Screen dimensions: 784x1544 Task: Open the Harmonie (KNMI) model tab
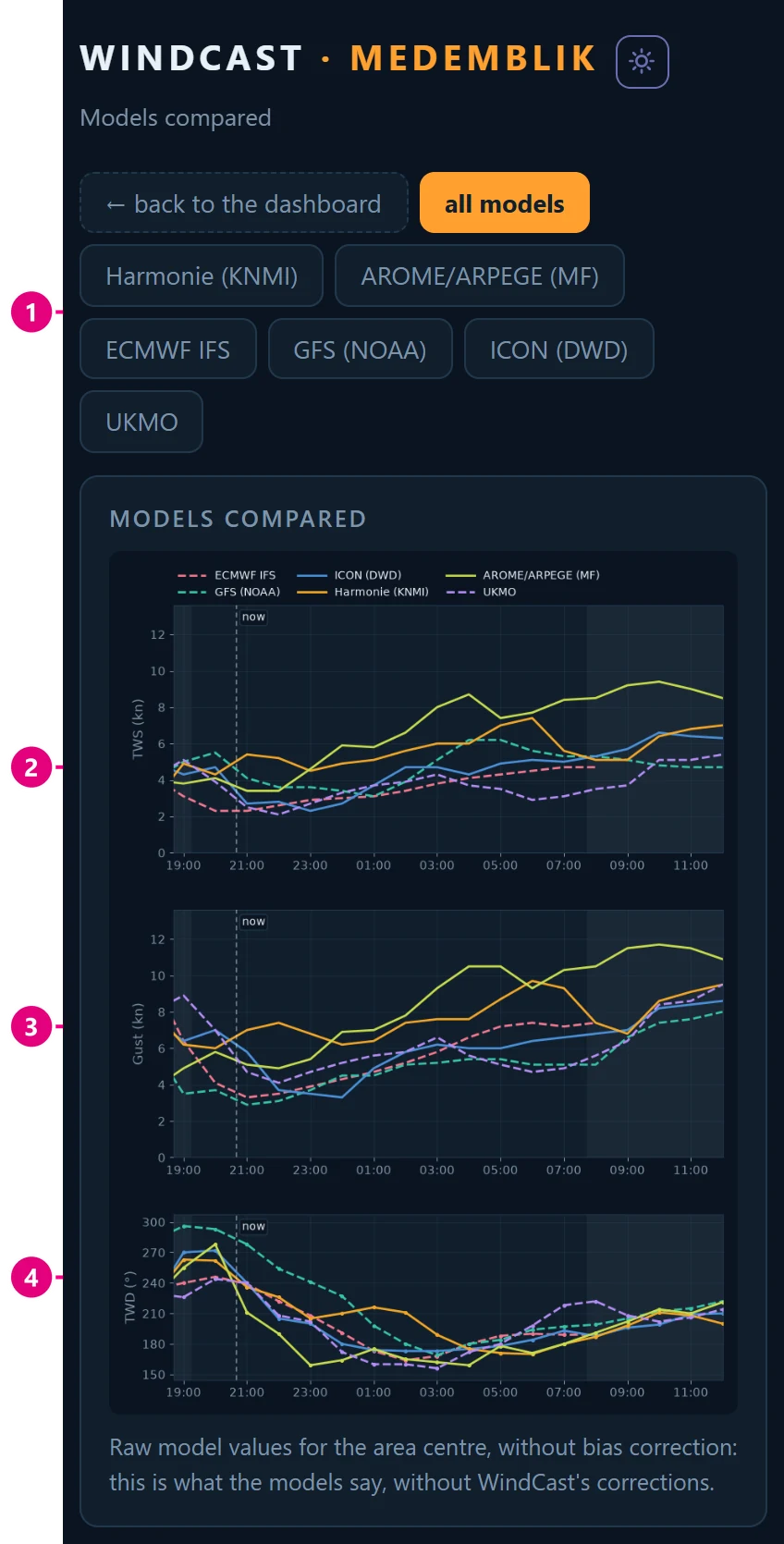pos(202,276)
